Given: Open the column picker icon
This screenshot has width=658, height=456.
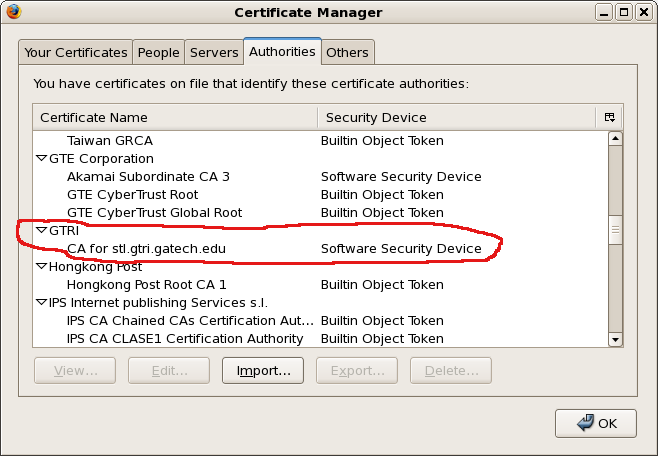Looking at the screenshot, I should pyautogui.click(x=610, y=117).
